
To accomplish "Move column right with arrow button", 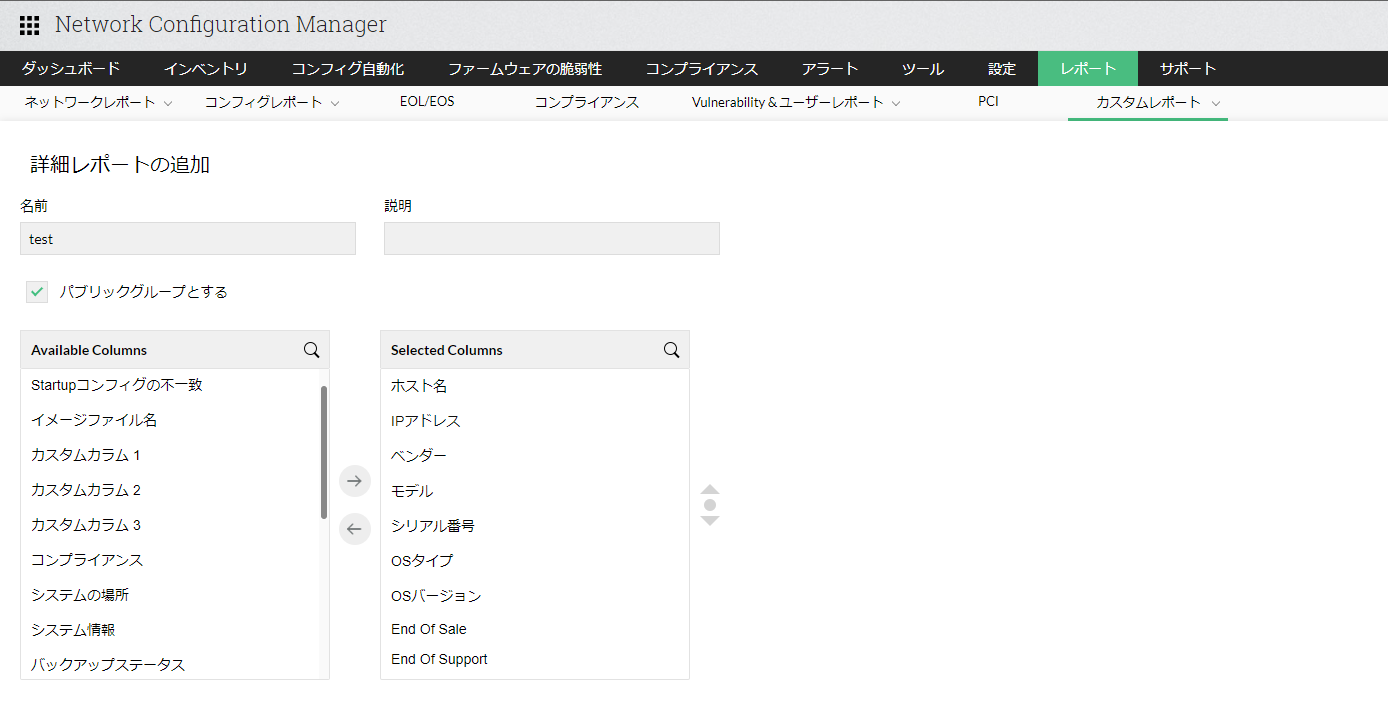I will [x=354, y=481].
